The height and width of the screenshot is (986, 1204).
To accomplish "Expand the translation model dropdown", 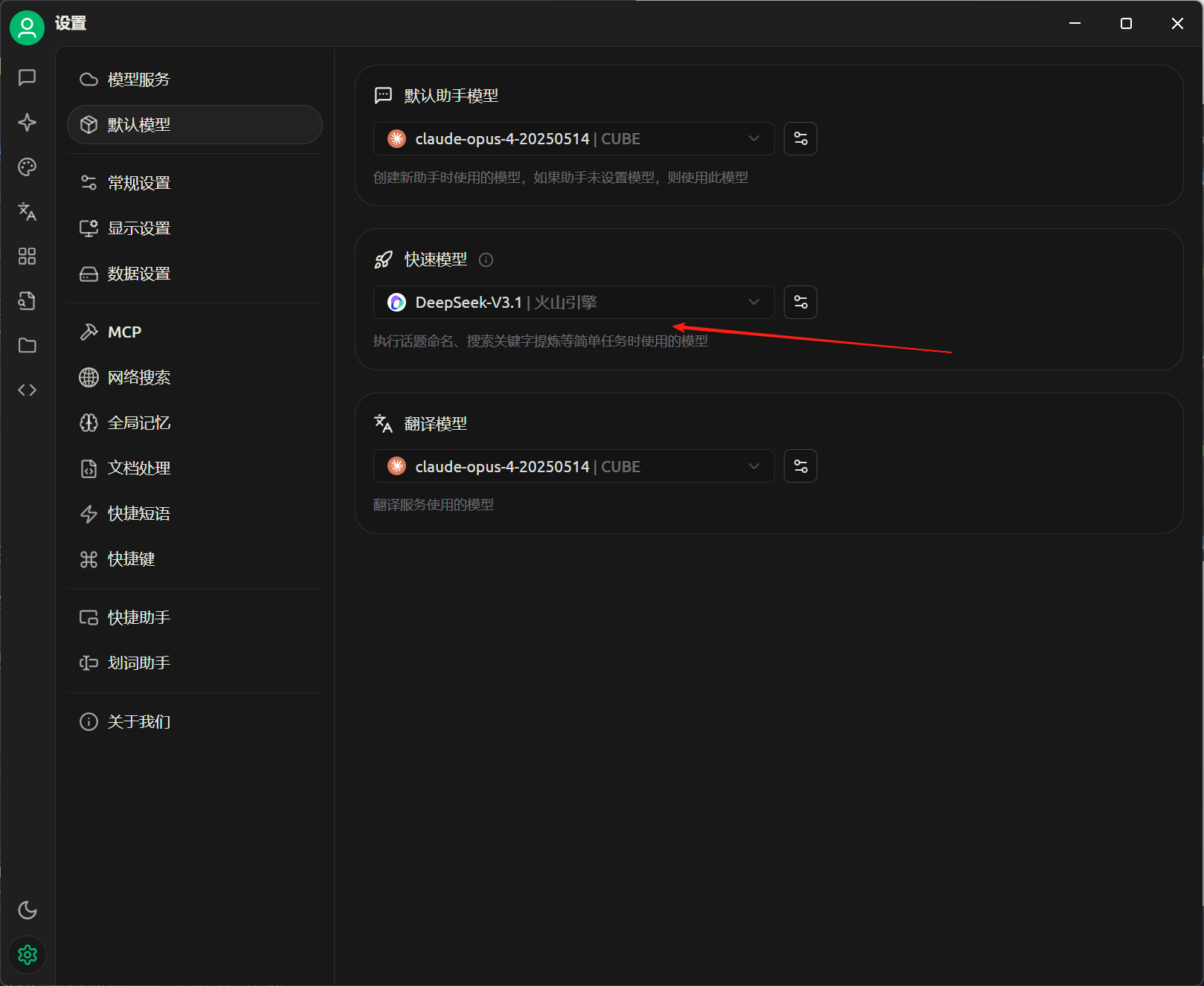I will pos(573,466).
